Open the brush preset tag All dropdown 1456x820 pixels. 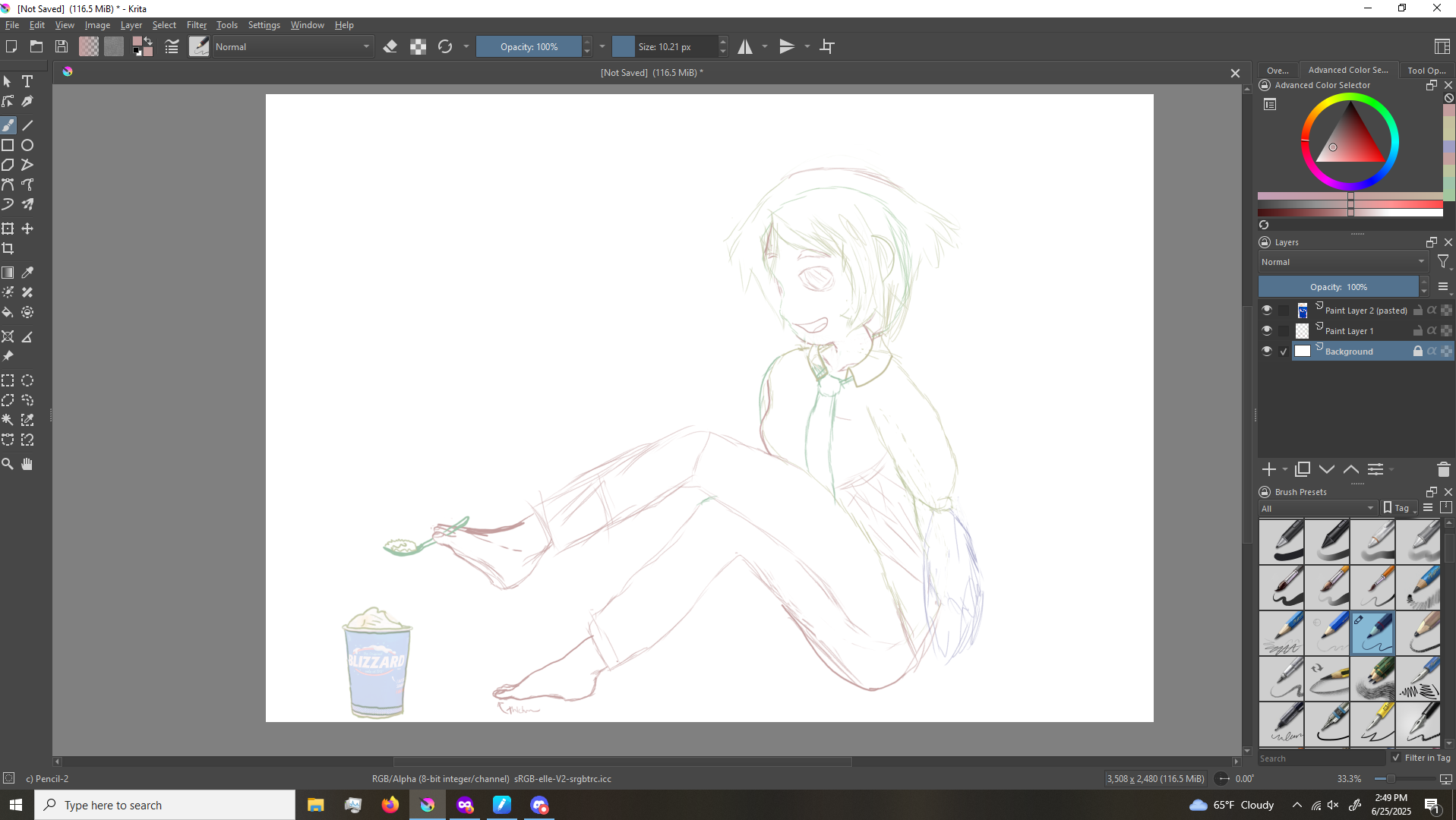(1318, 508)
